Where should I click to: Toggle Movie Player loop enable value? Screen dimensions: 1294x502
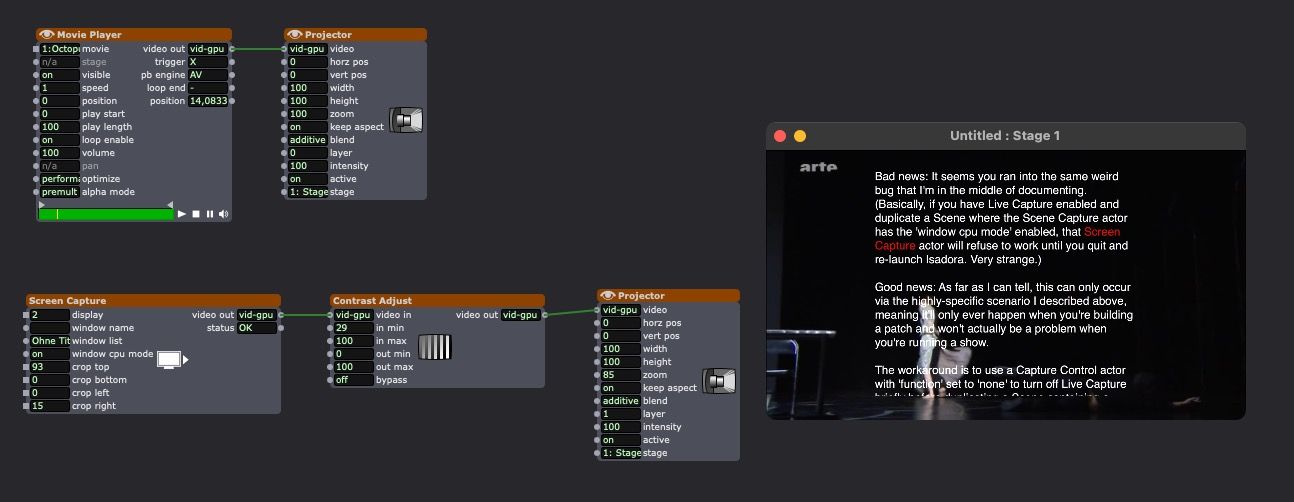(x=59, y=140)
